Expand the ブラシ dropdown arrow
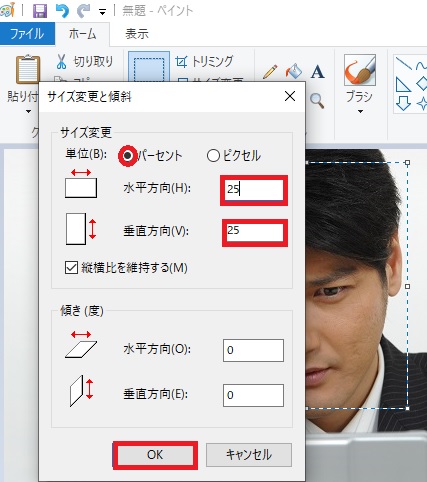Screen dimensions: 427x482 (360, 112)
